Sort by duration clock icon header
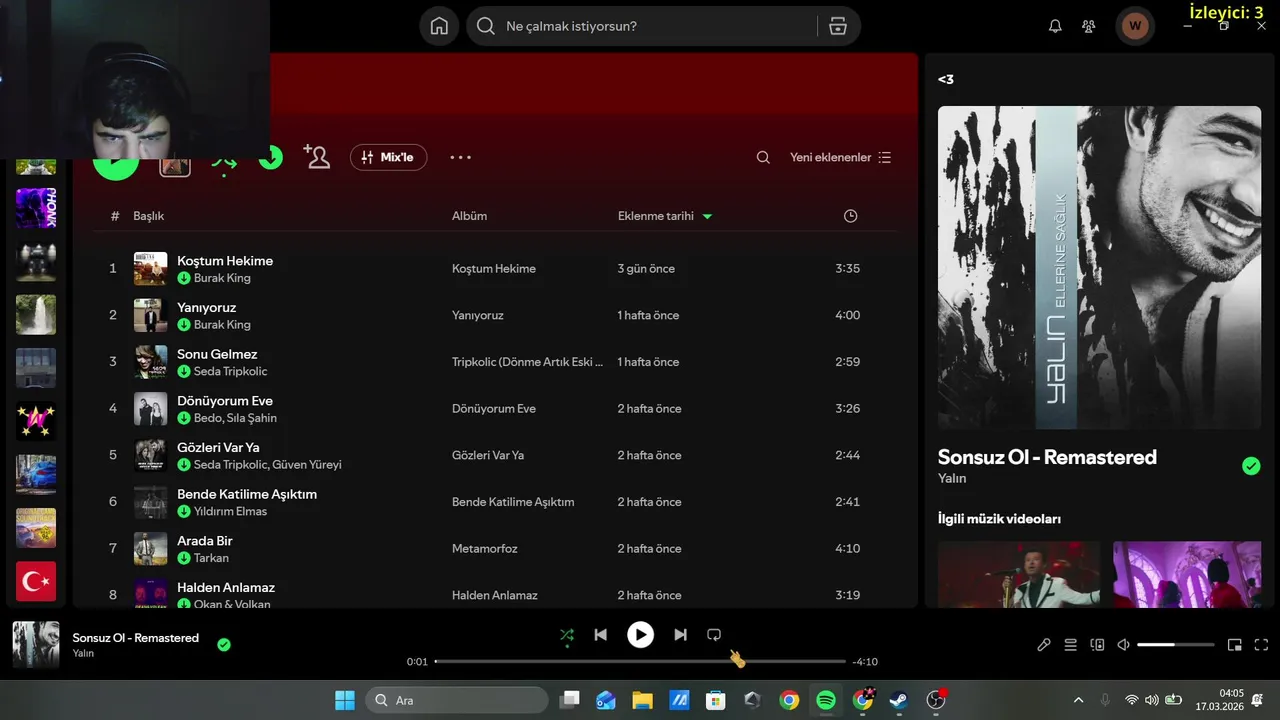Viewport: 1280px width, 720px height. pos(850,216)
